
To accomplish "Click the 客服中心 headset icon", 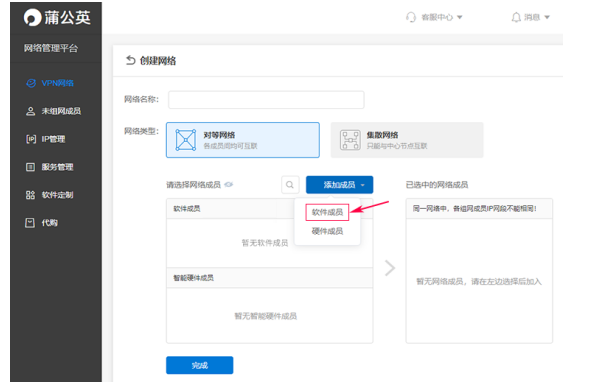I will [411, 17].
